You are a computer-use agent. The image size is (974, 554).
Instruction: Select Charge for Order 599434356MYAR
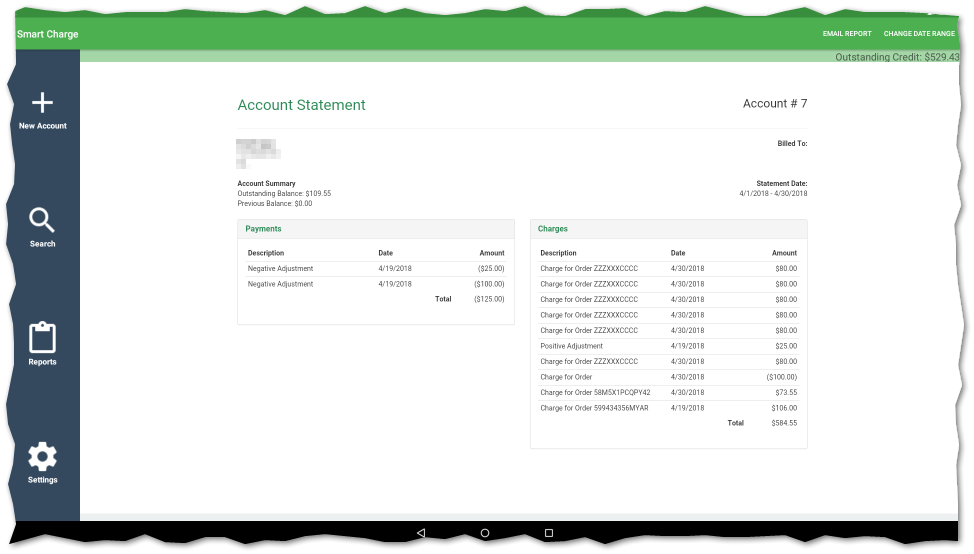click(669, 408)
